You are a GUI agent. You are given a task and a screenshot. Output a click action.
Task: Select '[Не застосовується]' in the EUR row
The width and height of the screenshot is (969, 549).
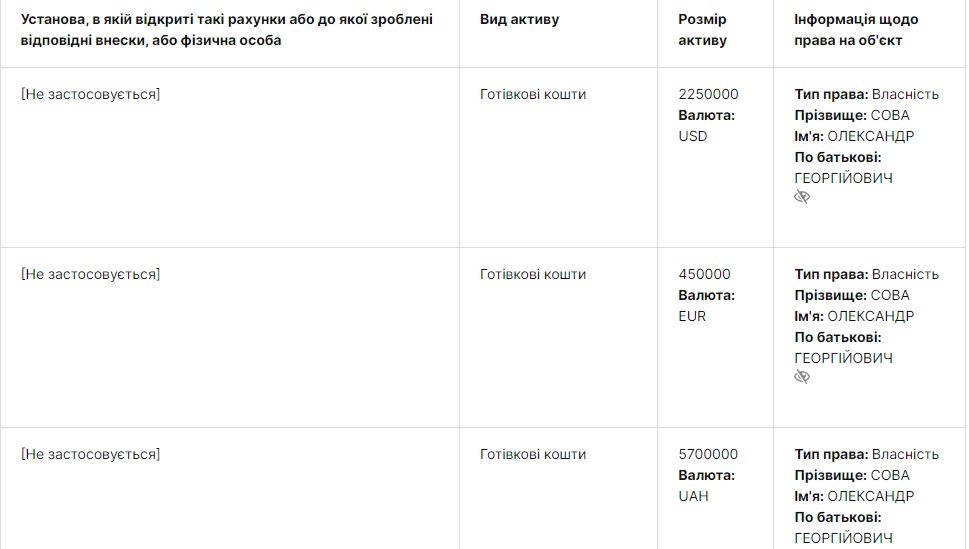(x=90, y=274)
